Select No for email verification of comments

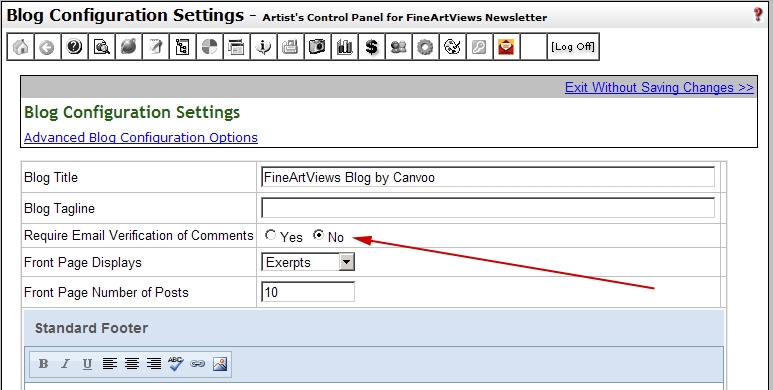318,235
